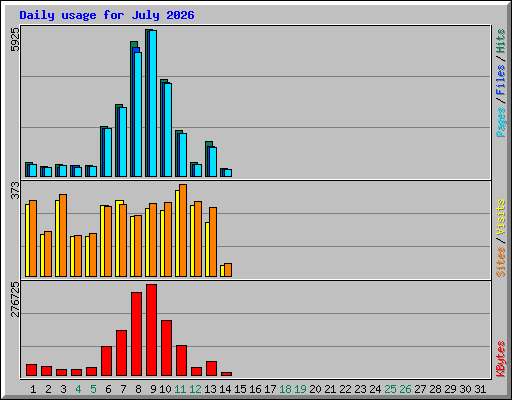Click the day 9 red KBytes bar
The width and height of the screenshot is (512, 400).
[151, 330]
